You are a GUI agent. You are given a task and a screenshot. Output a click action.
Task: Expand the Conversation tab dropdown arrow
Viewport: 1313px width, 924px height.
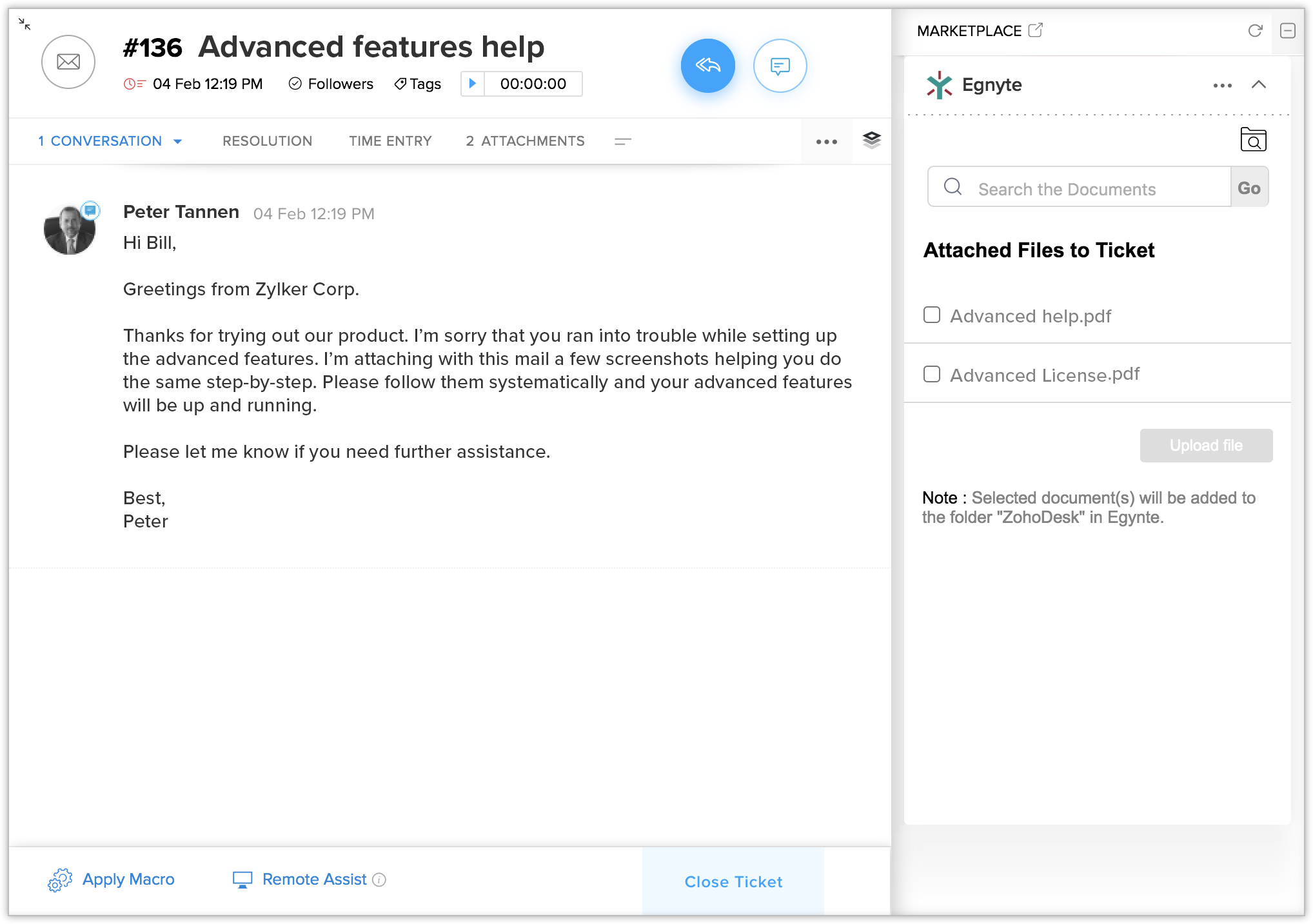click(178, 141)
